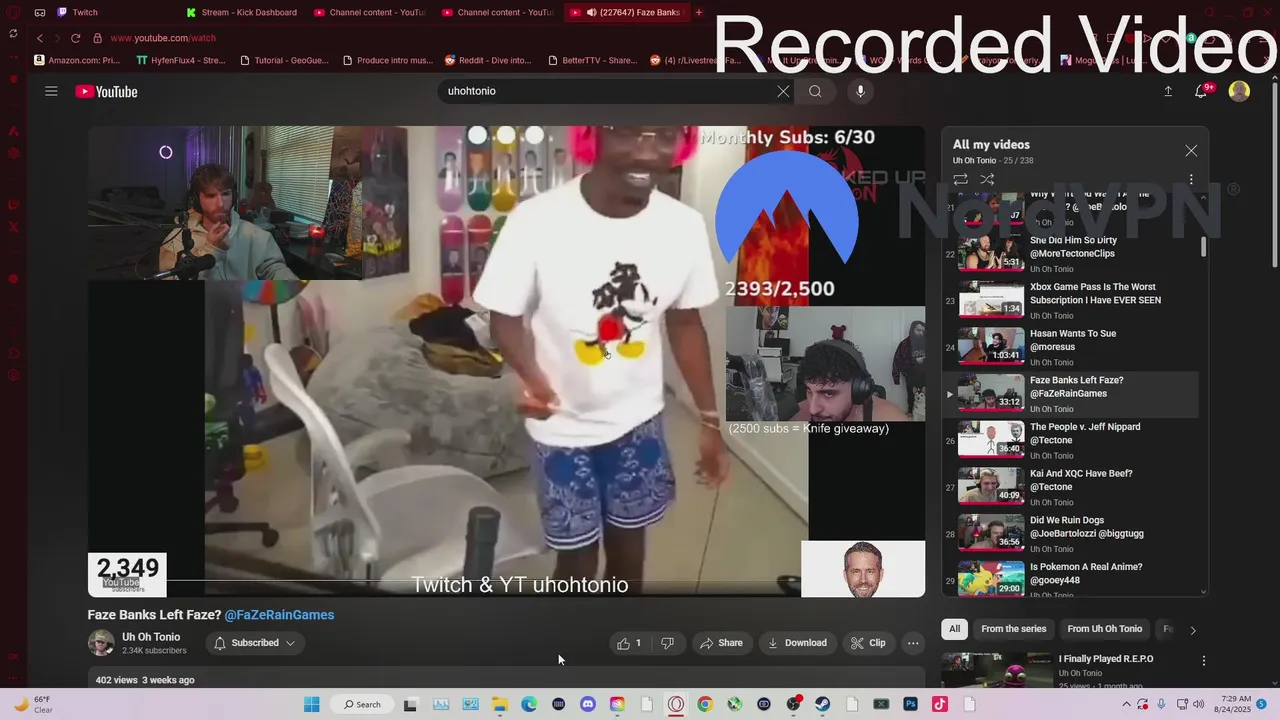The width and height of the screenshot is (1280, 720).
Task: Select the All filter chip
Action: [954, 629]
